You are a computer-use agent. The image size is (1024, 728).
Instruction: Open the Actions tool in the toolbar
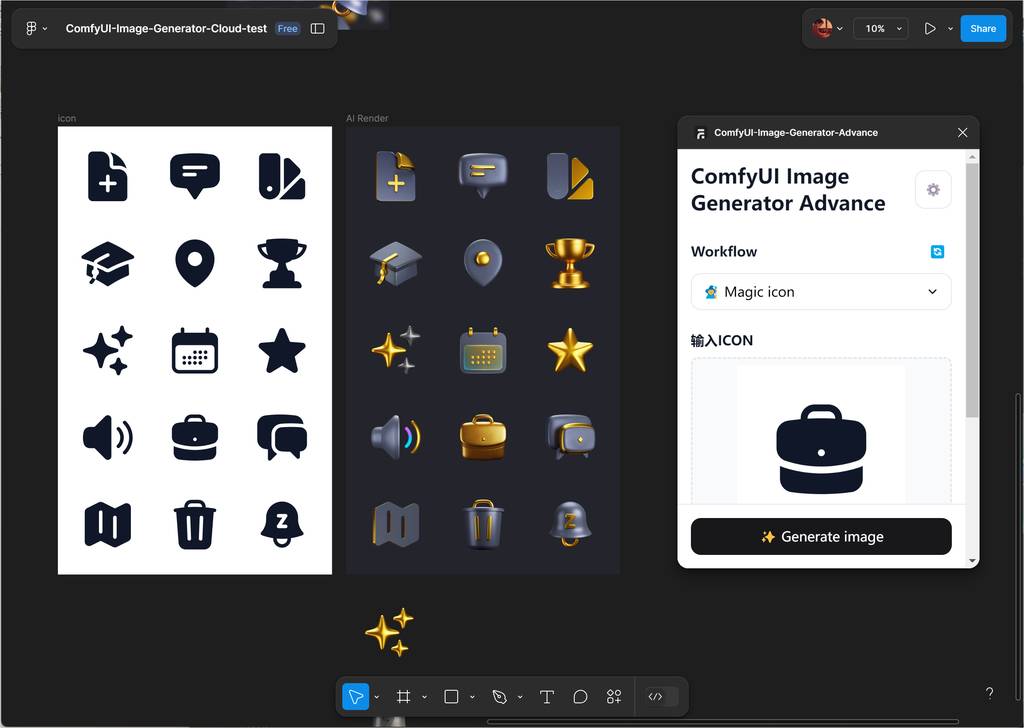click(614, 697)
